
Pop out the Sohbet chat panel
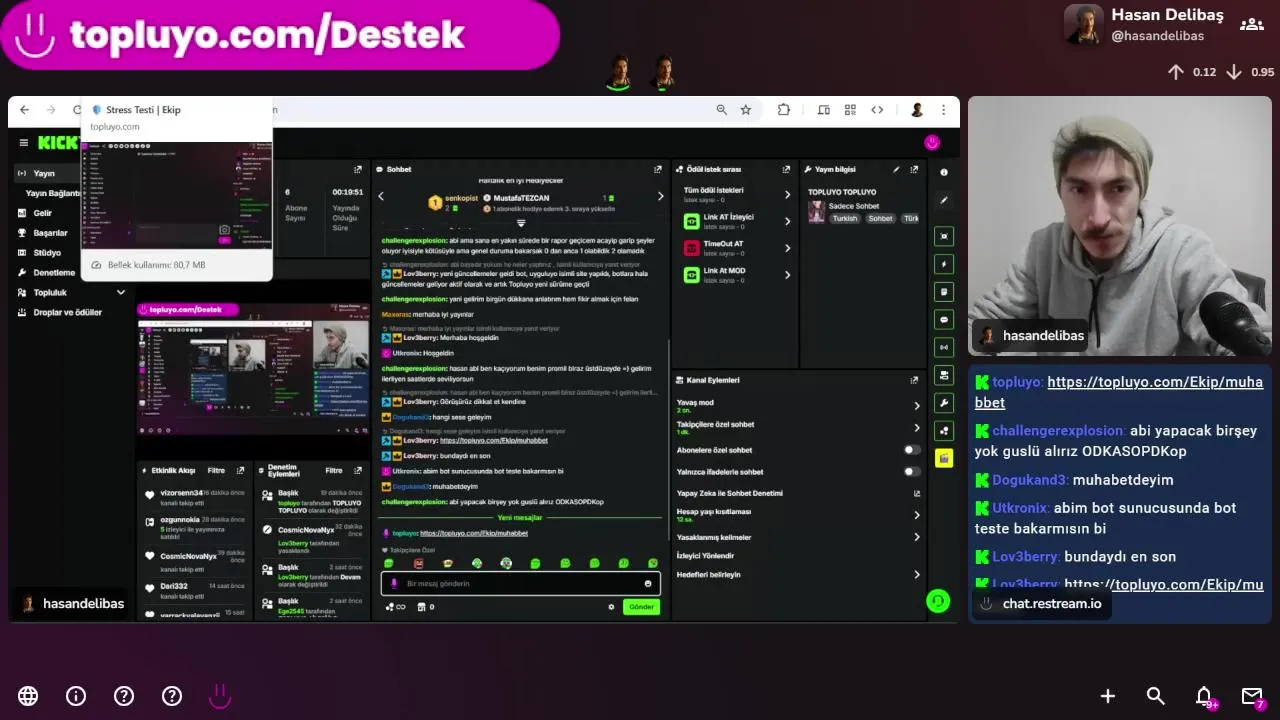[658, 170]
